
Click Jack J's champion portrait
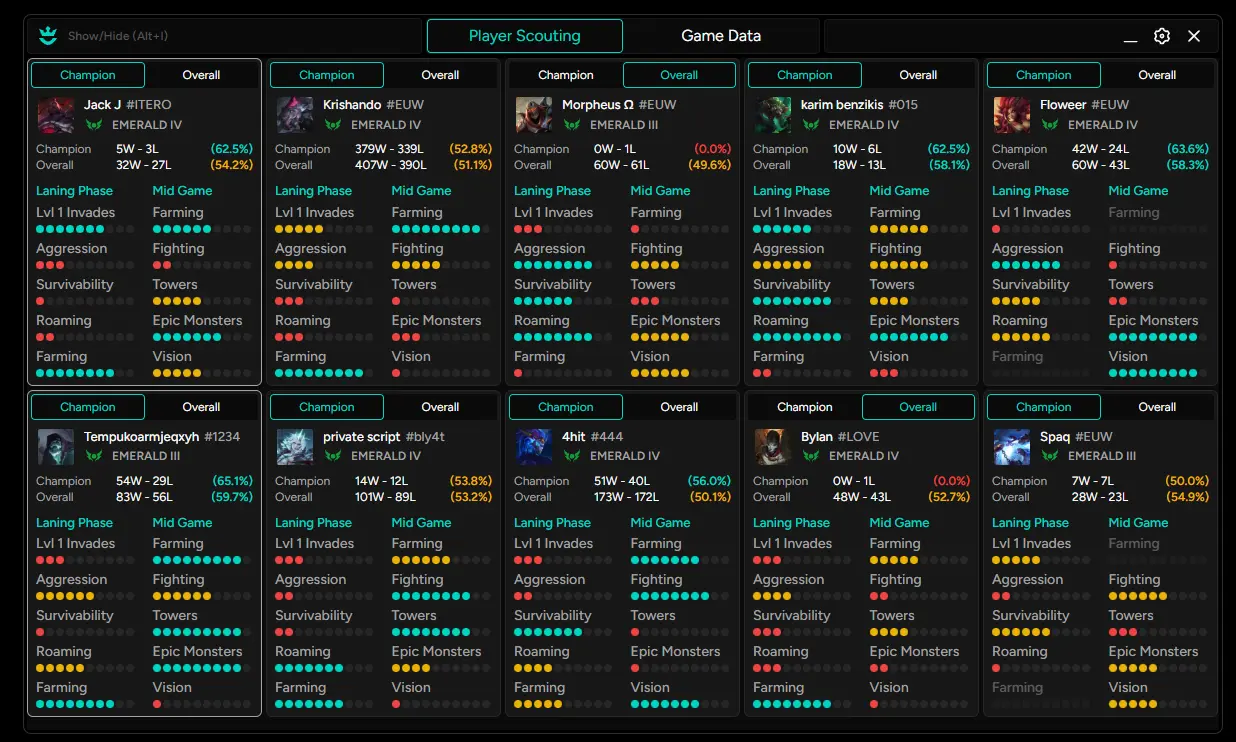(x=56, y=115)
